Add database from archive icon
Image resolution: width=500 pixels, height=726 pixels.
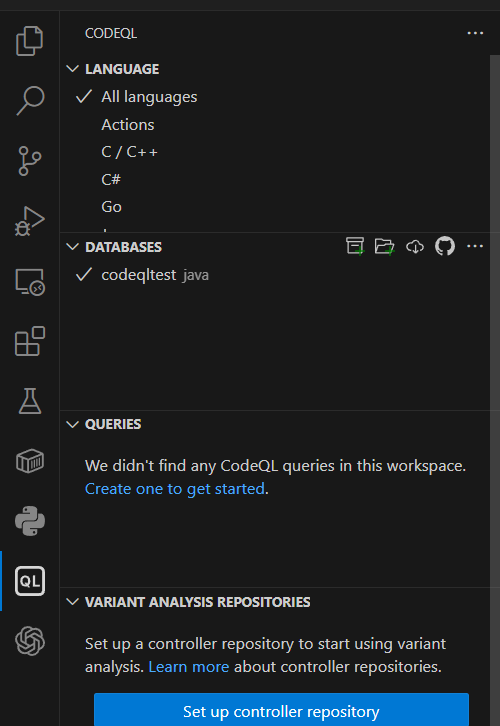355,246
